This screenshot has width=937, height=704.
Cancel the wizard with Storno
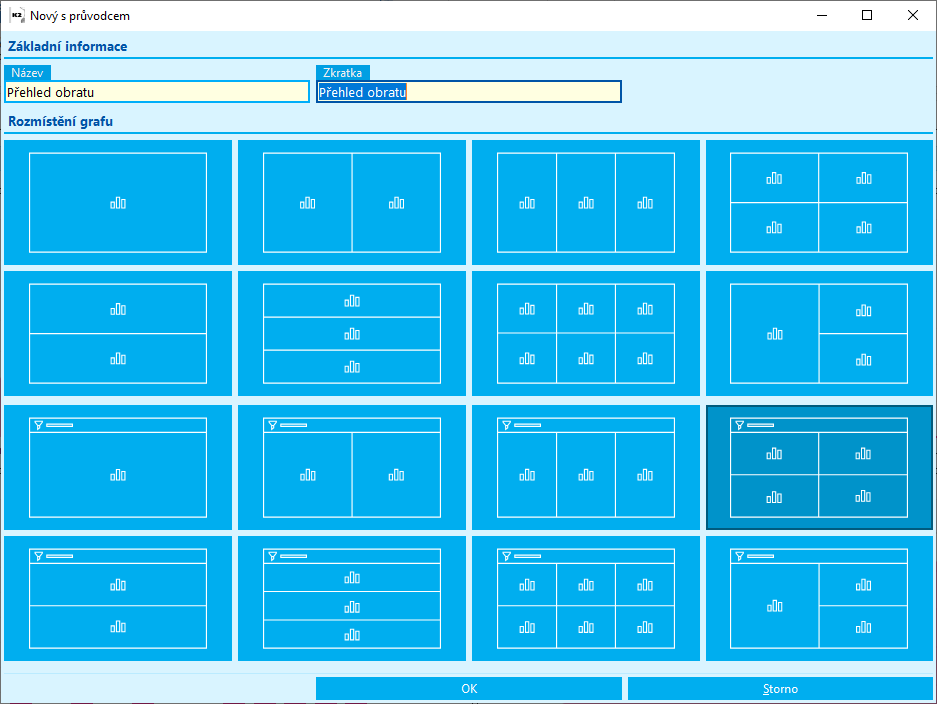click(x=780, y=688)
